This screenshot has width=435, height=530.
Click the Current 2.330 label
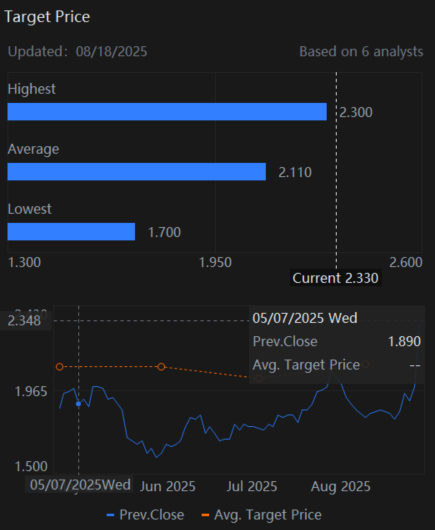(336, 278)
